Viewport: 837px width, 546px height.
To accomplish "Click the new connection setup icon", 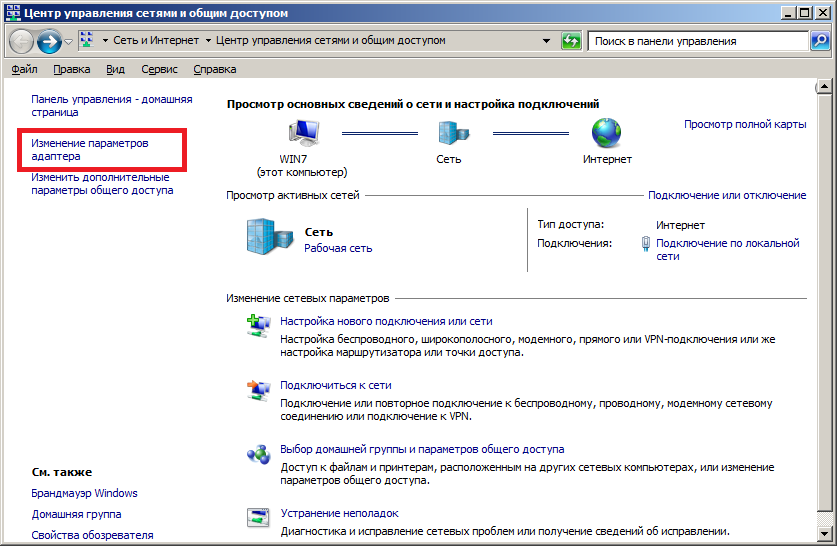I will pos(258,326).
